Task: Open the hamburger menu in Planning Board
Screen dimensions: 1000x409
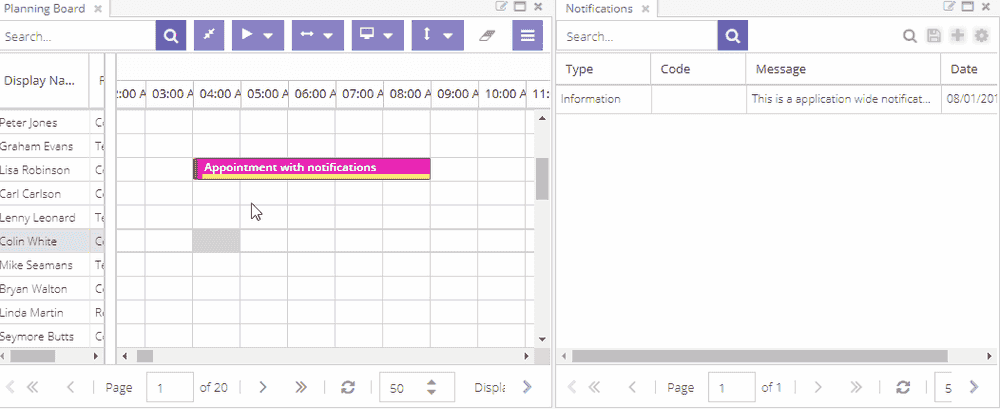Action: pyautogui.click(x=527, y=36)
